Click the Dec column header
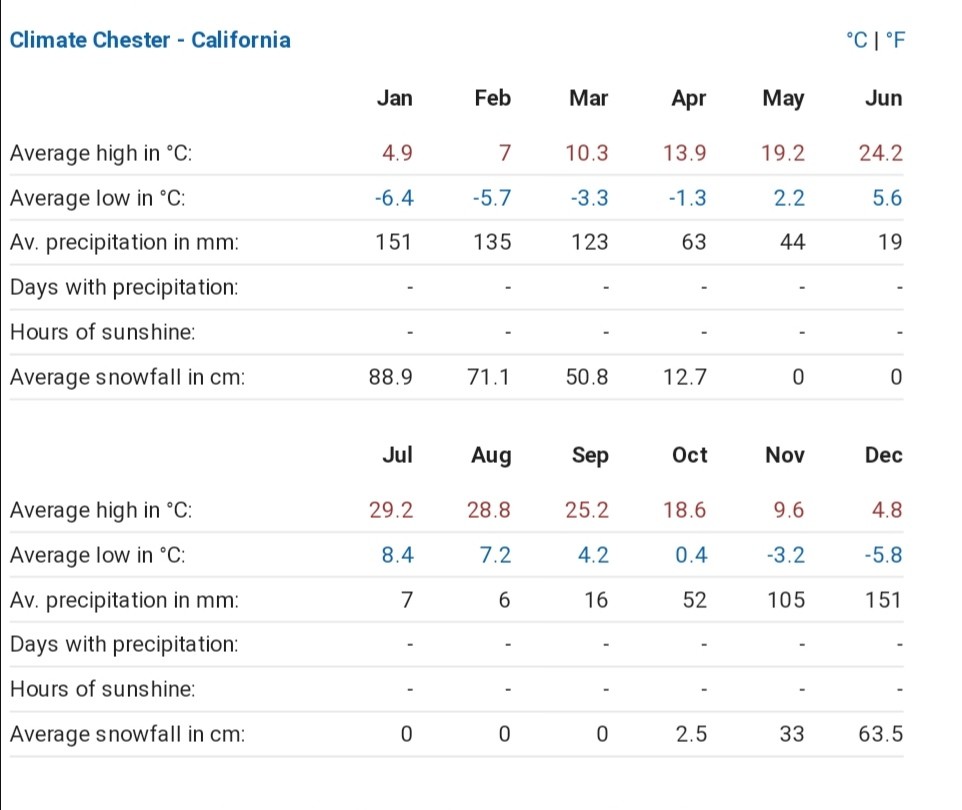 [x=883, y=455]
